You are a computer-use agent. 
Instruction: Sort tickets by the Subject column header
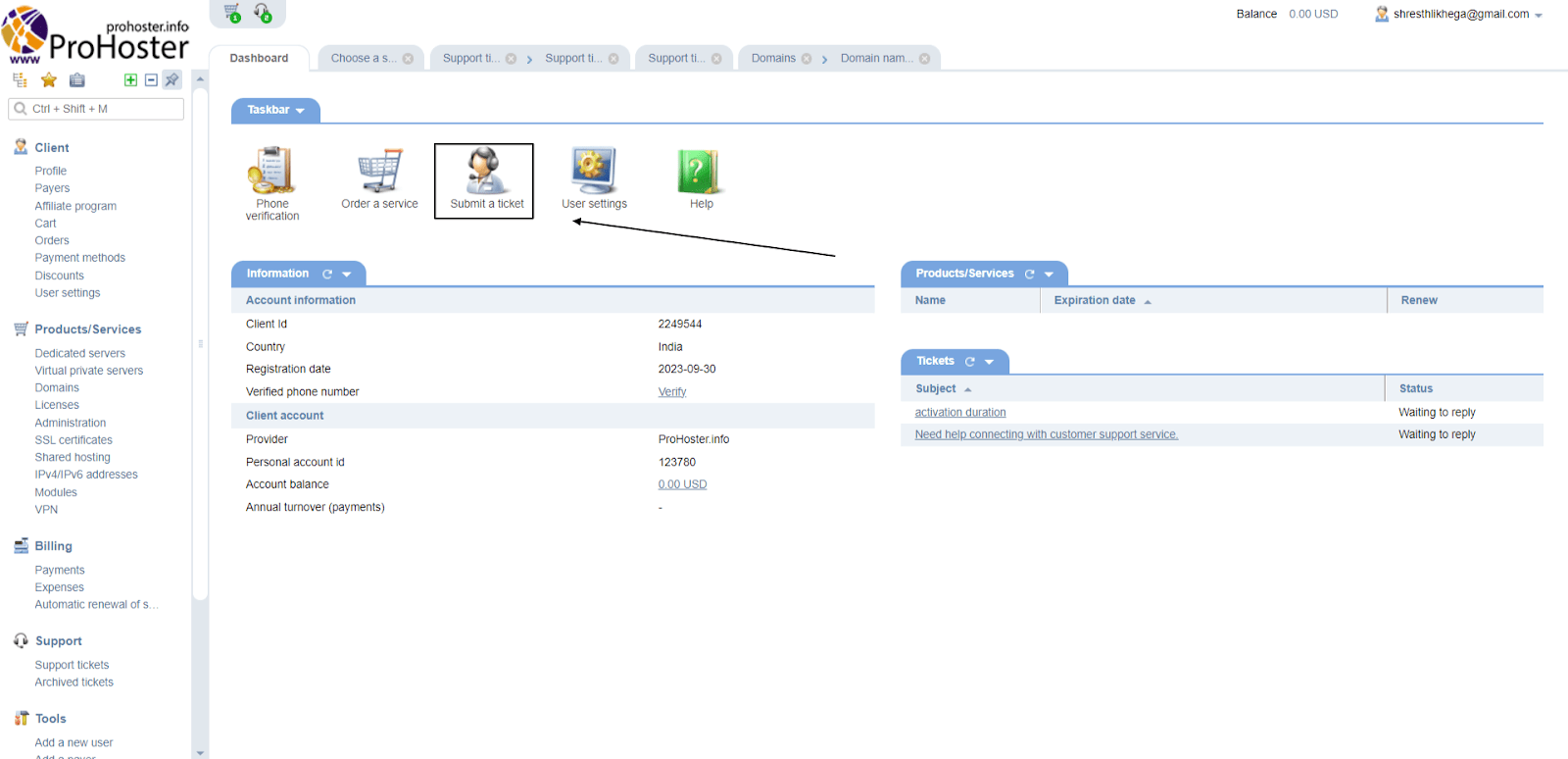click(x=936, y=389)
